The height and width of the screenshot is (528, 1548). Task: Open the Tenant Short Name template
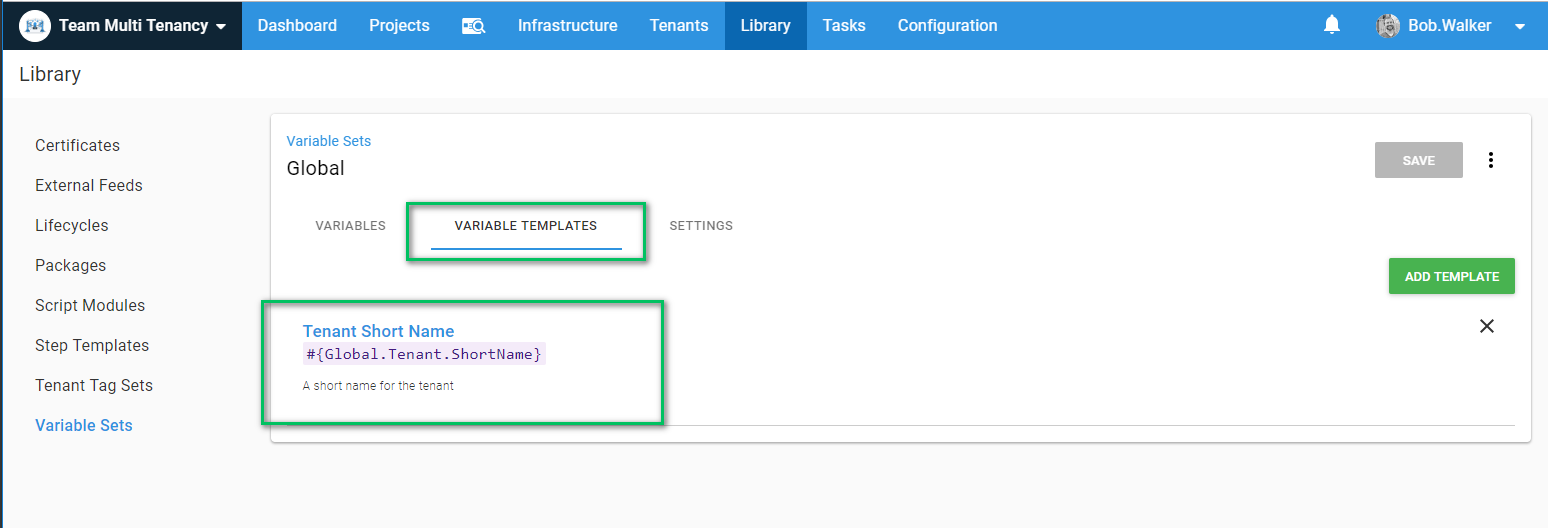[x=378, y=331]
